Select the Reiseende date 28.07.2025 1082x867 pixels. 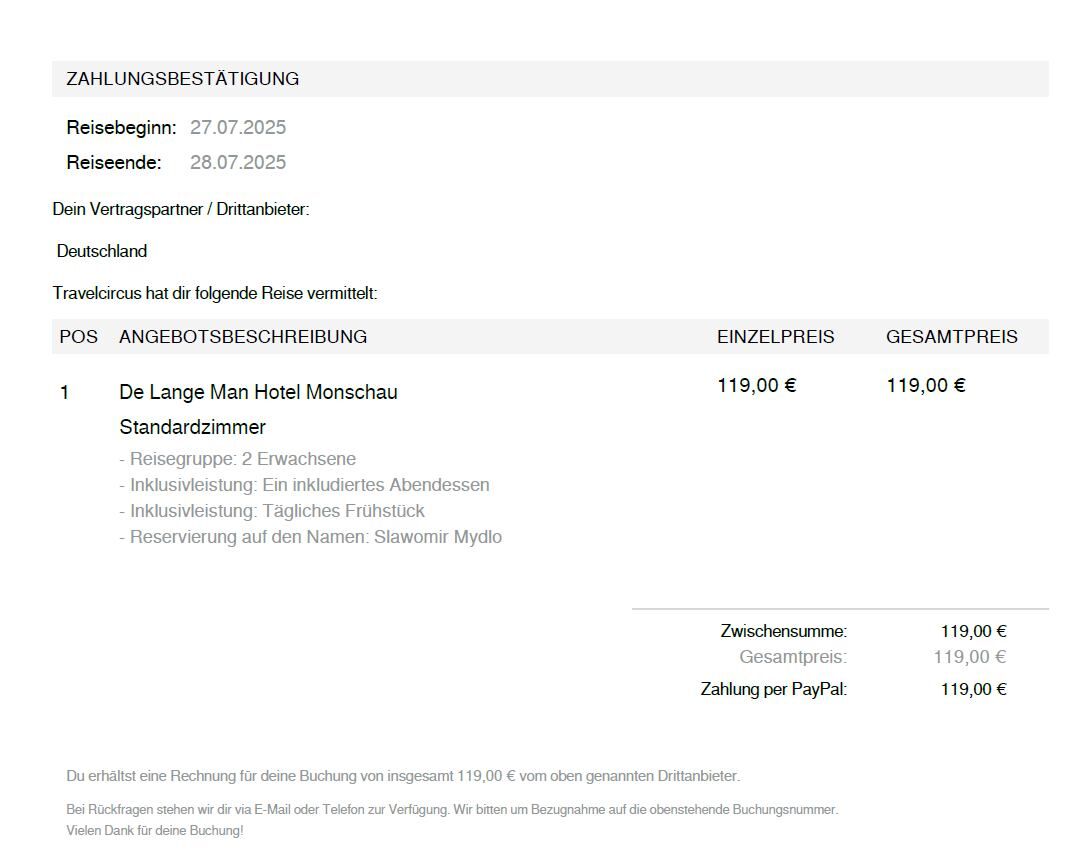click(x=237, y=162)
